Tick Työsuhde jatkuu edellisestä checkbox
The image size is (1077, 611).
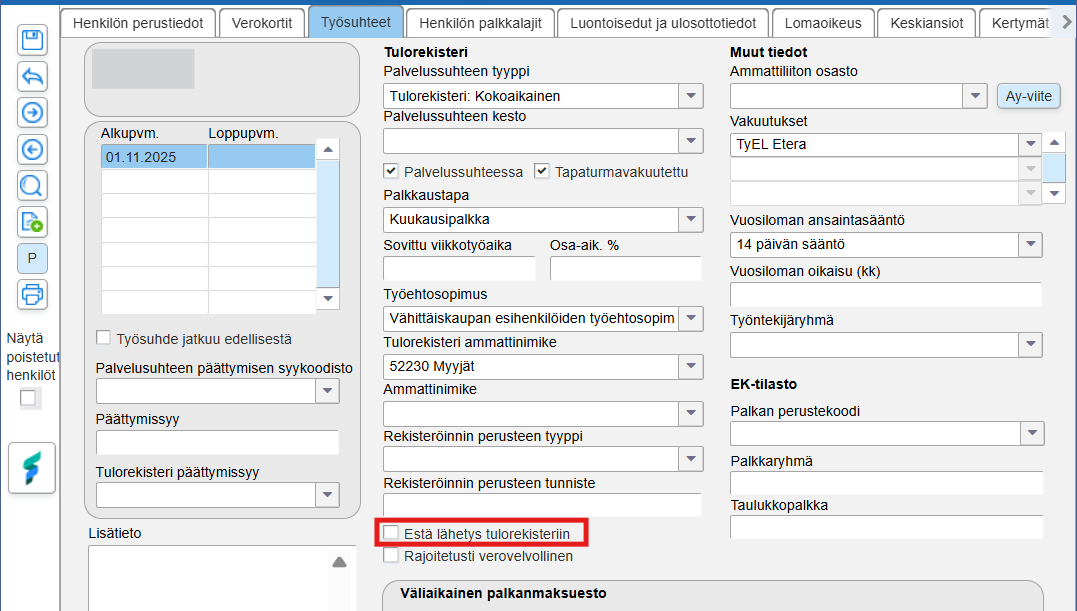pos(103,338)
